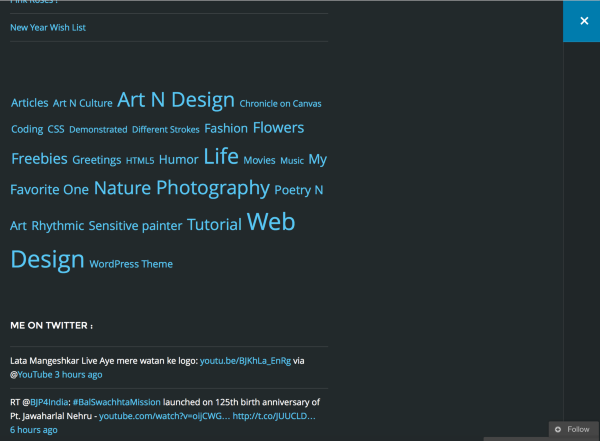This screenshot has width=600, height=441.
Task: Close the sidebar with the X icon
Action: (583, 21)
